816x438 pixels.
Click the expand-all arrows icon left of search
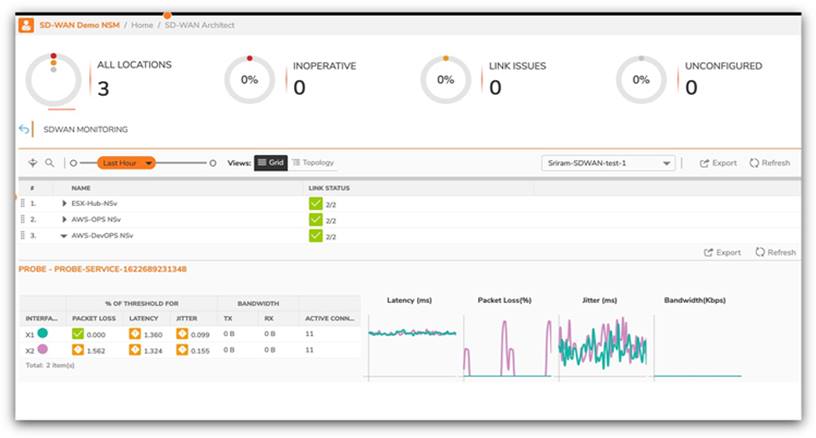(x=32, y=163)
